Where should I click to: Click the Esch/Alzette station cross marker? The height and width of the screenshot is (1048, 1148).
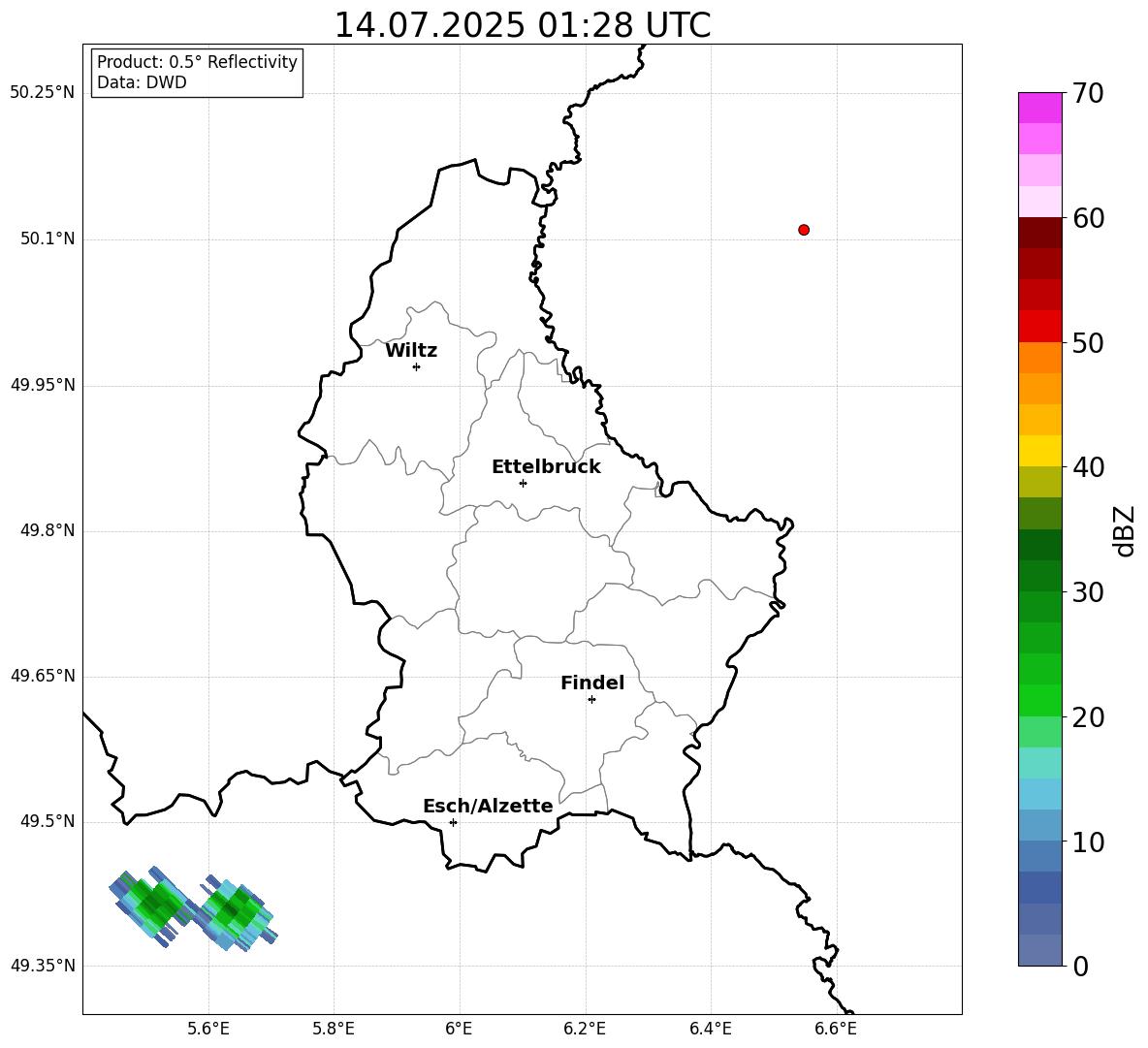tap(453, 822)
